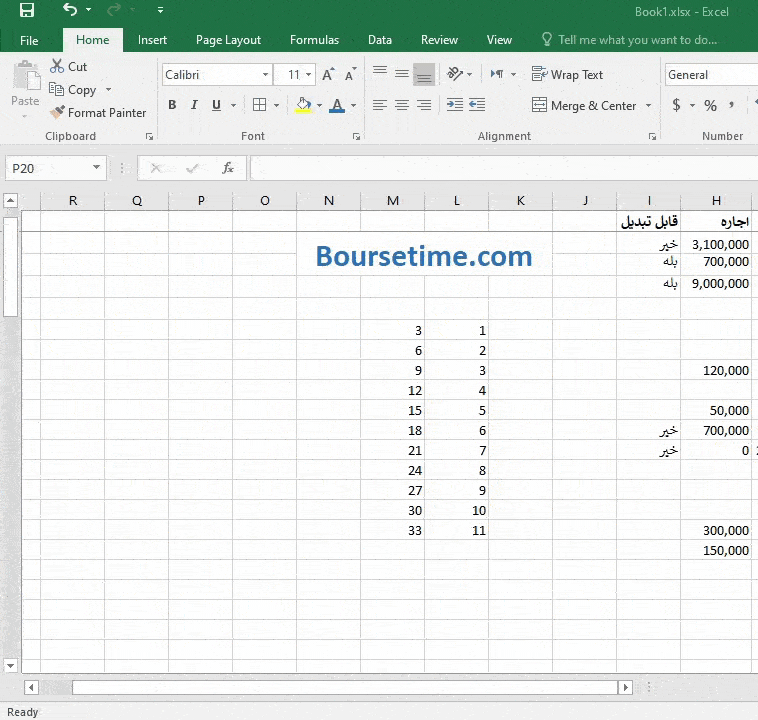Expand the underline style arrow
Screen dimensions: 758x720
233,105
